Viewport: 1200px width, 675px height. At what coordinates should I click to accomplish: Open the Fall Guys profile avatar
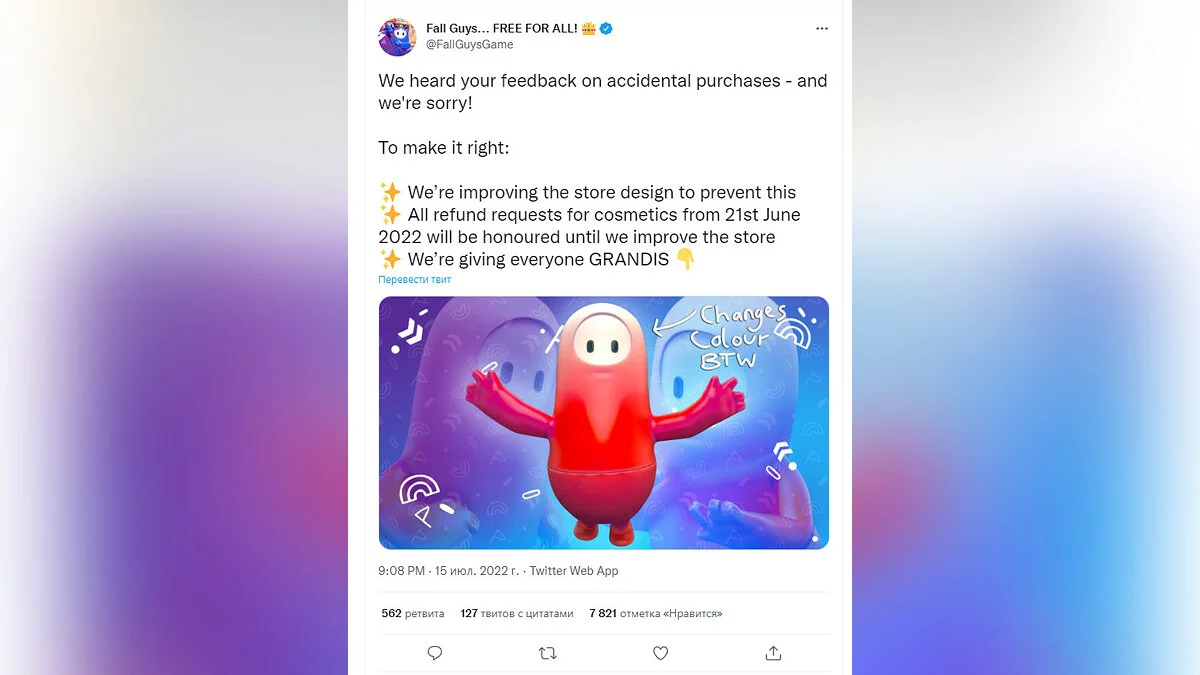tap(397, 37)
